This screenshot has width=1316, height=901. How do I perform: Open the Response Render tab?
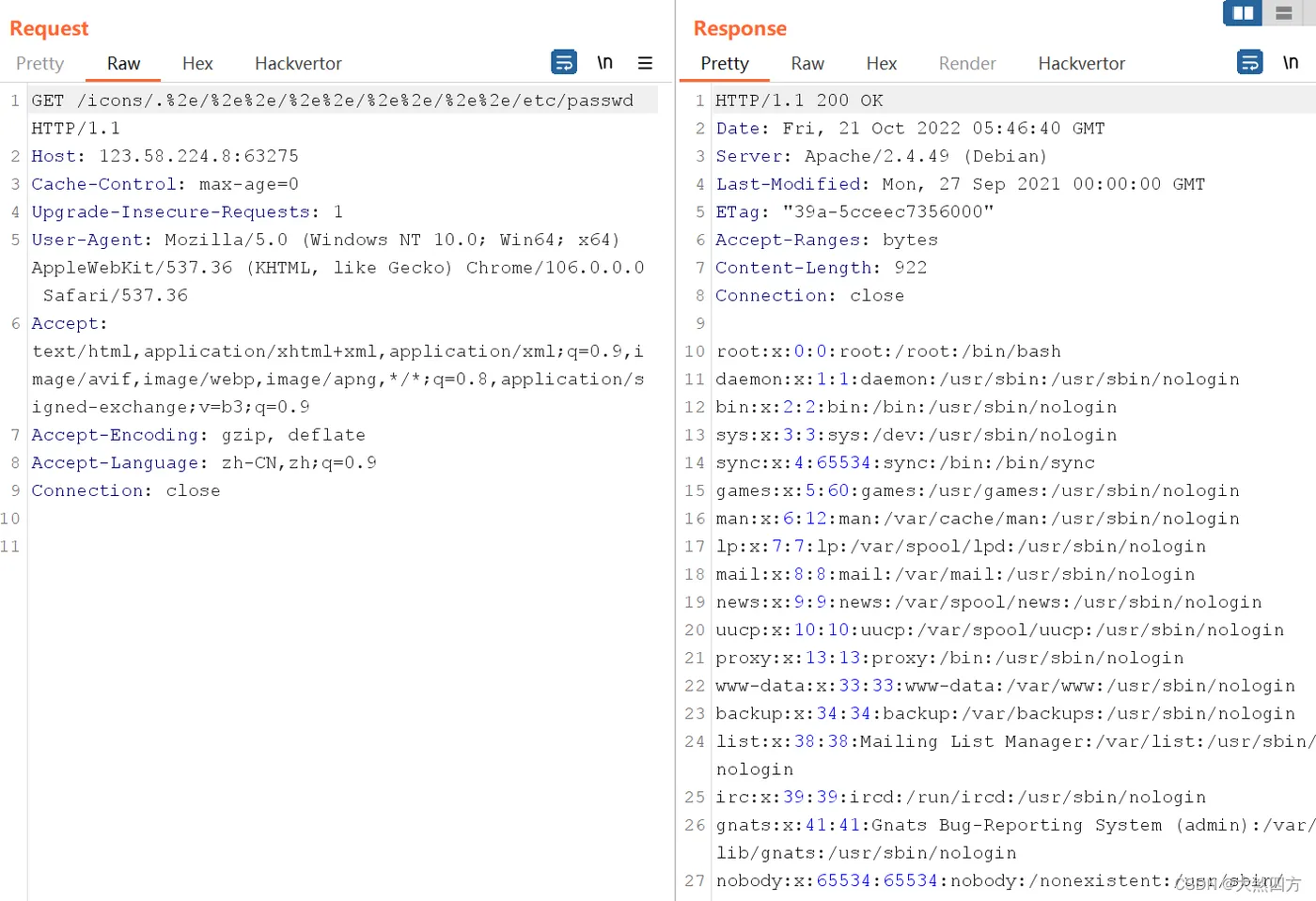click(967, 64)
